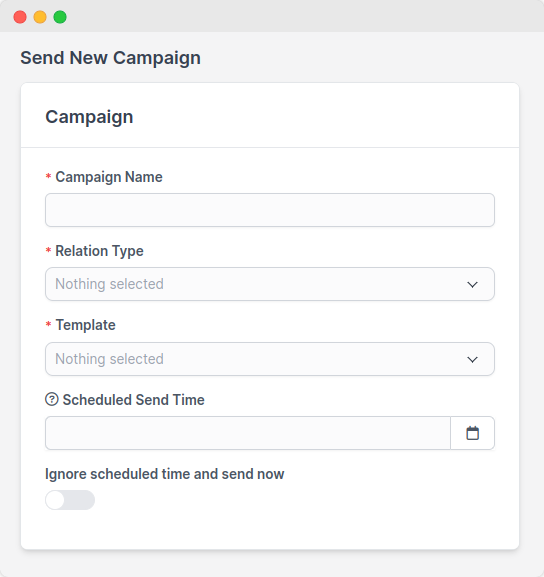
Task: Click the Send New Campaign page heading
Action: pyautogui.click(x=110, y=58)
